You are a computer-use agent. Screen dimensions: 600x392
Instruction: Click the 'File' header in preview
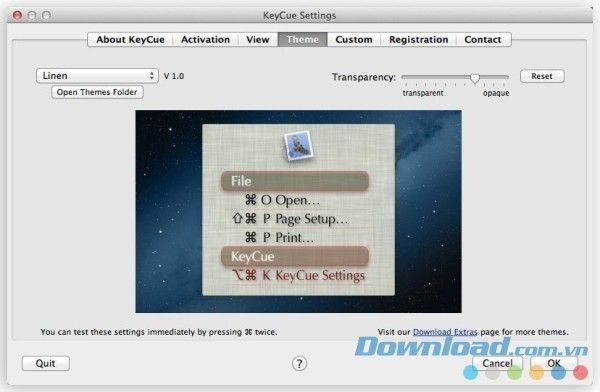pyautogui.click(x=295, y=181)
